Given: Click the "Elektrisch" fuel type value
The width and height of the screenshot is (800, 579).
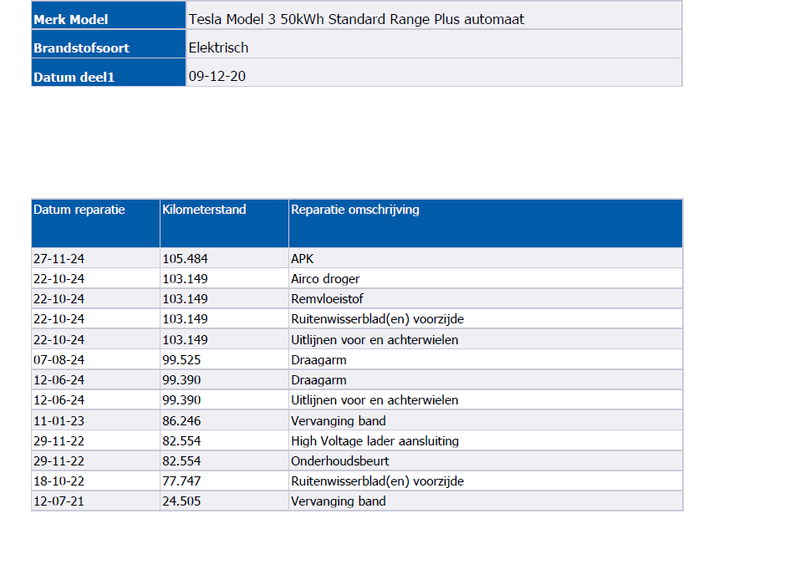Looking at the screenshot, I should (219, 47).
